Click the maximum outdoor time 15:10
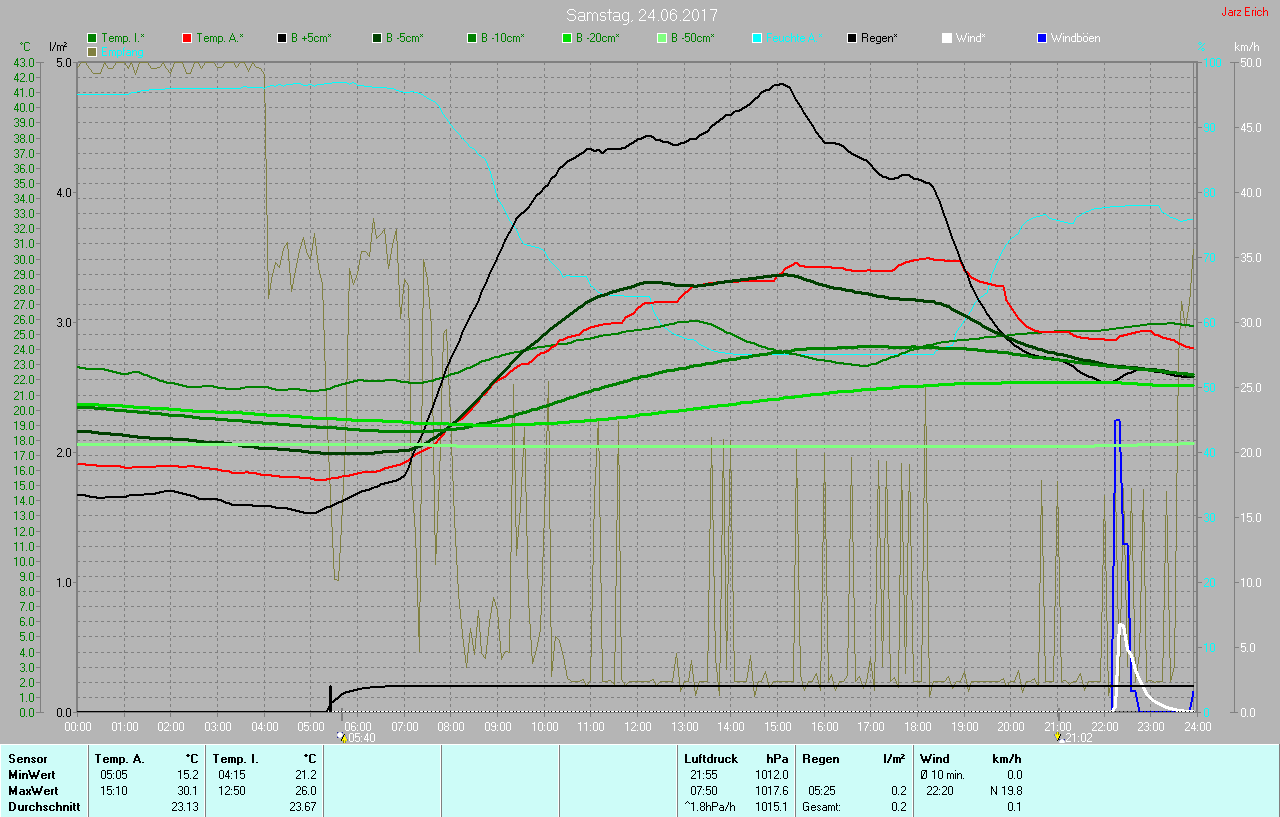Screen dimensions: 1280x817 pyautogui.click(x=113, y=791)
